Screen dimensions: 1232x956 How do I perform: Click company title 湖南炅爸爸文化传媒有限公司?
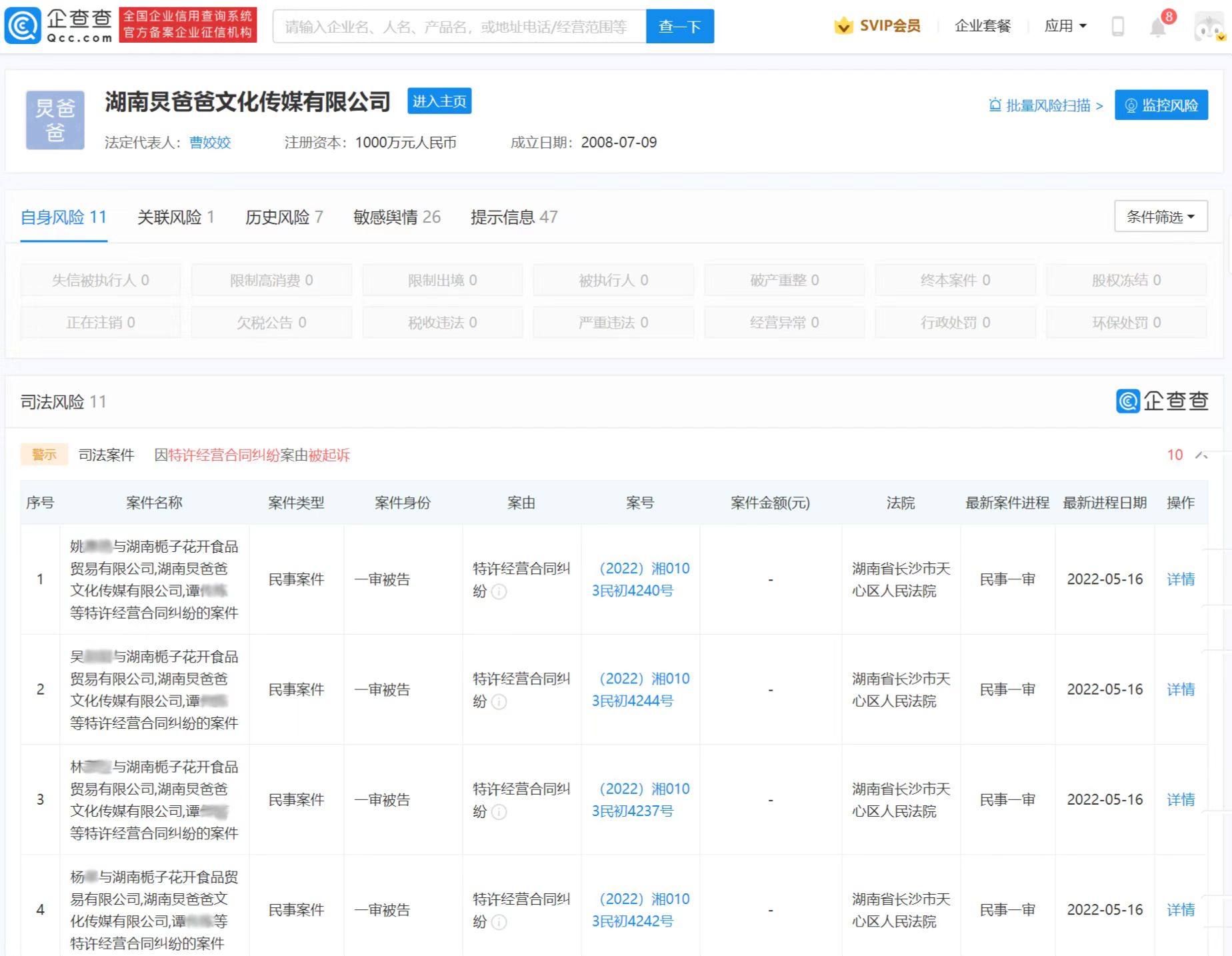(x=247, y=101)
